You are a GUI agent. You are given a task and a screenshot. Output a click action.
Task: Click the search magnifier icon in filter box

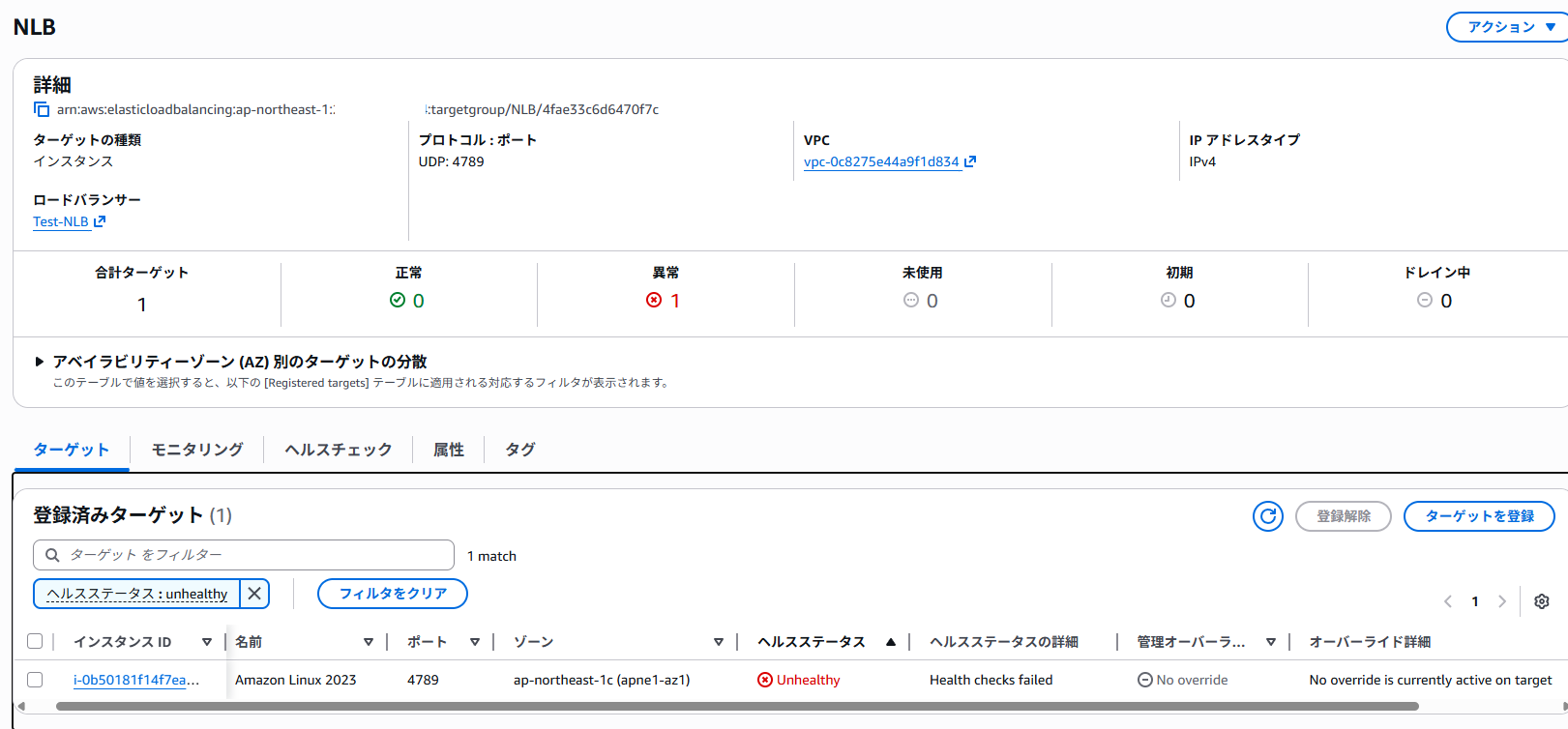coord(53,555)
